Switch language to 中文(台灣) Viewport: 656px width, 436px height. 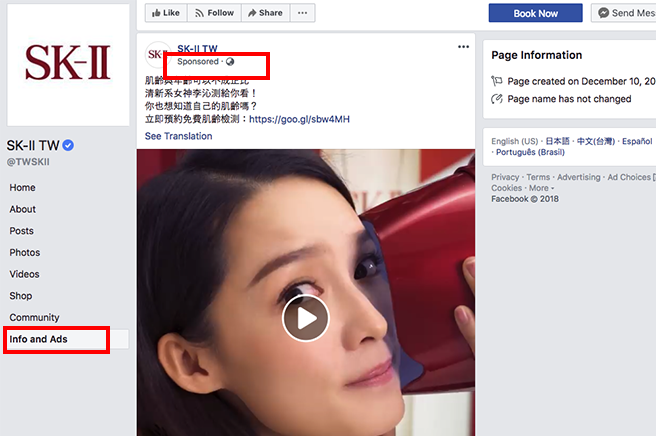596,141
